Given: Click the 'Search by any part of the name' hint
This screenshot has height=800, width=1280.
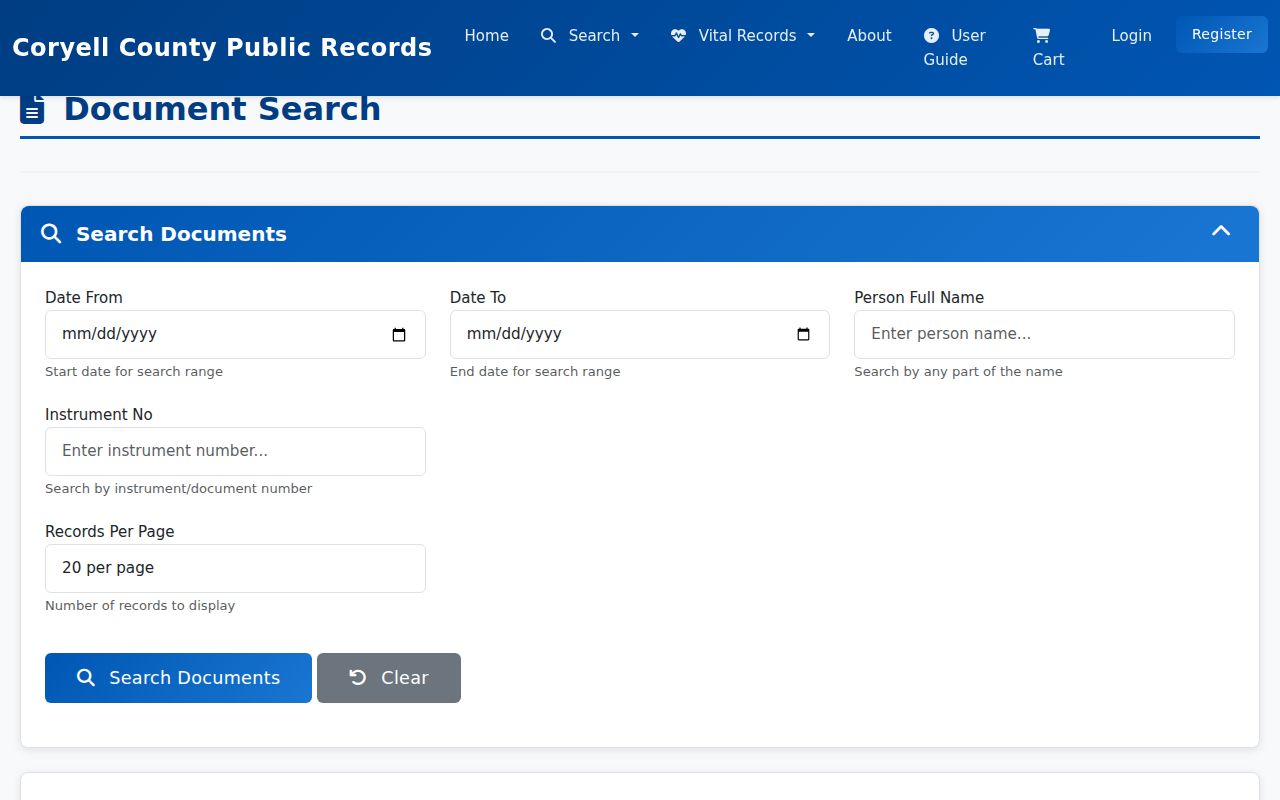Looking at the screenshot, I should pyautogui.click(x=958, y=372).
